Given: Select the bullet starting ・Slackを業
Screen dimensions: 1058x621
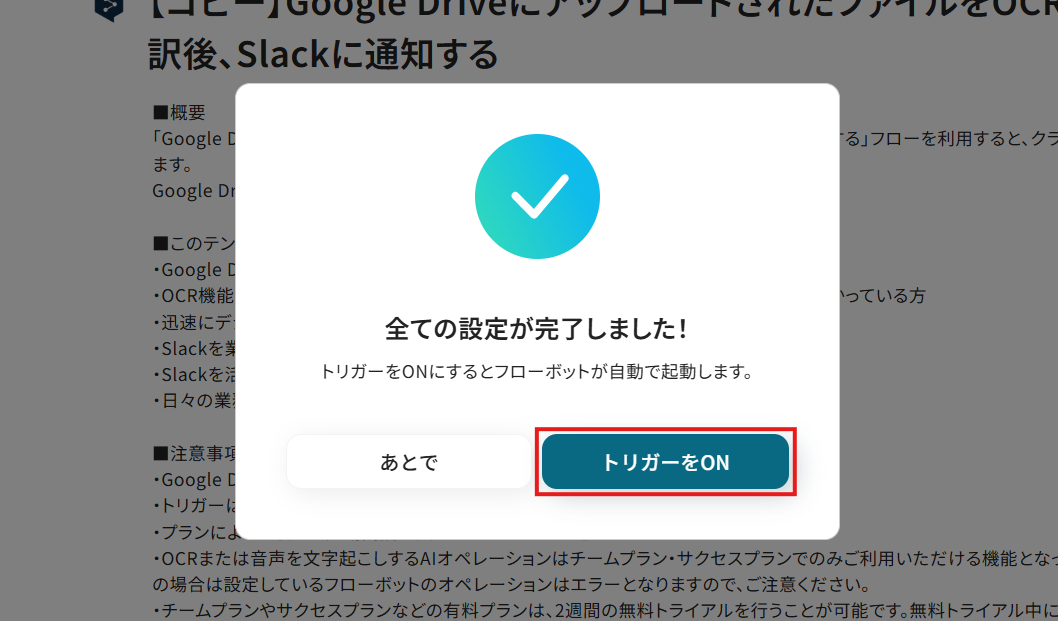Looking at the screenshot, I should 194,348.
